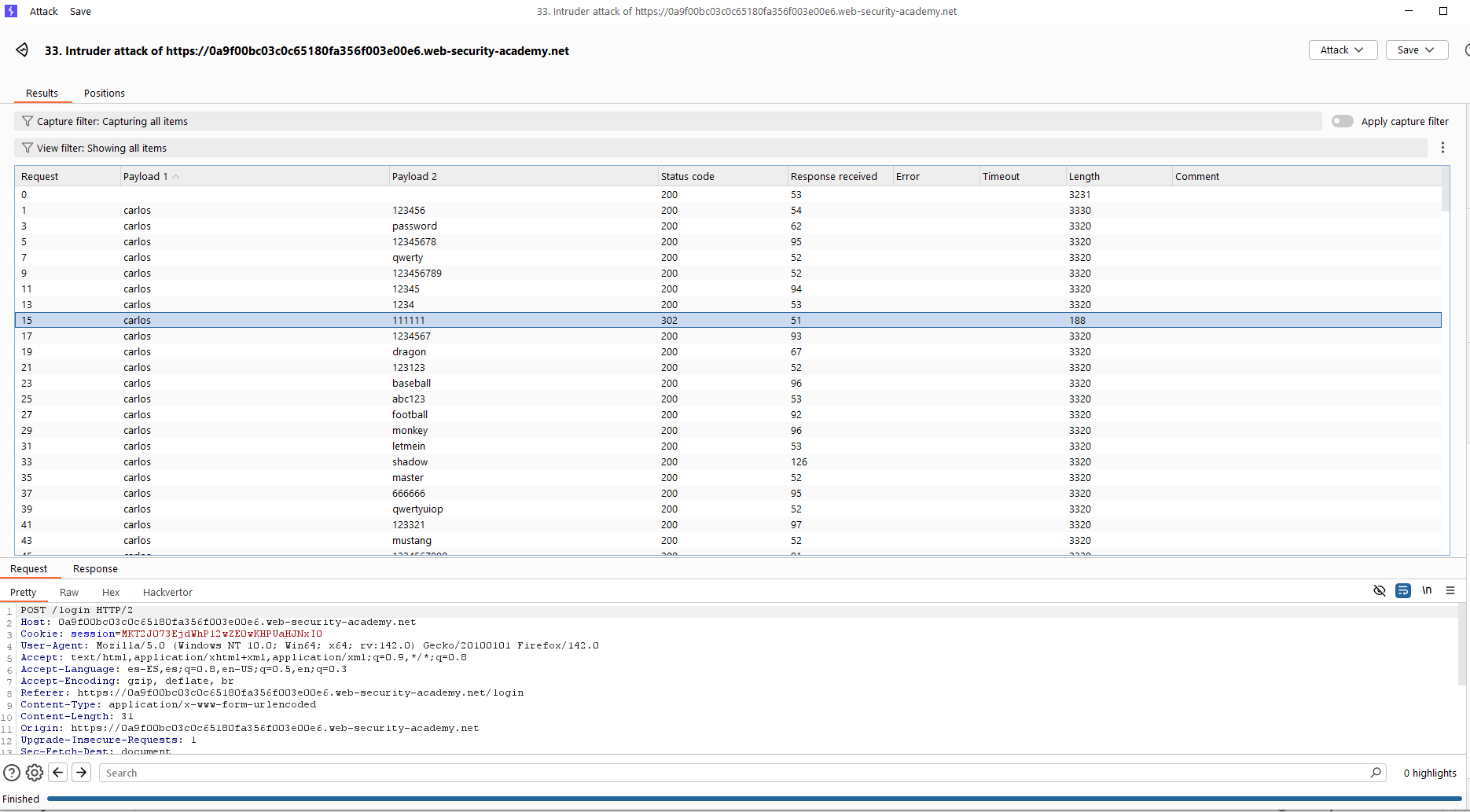Click the Capture filter bar text
The width and height of the screenshot is (1470, 812).
[112, 121]
